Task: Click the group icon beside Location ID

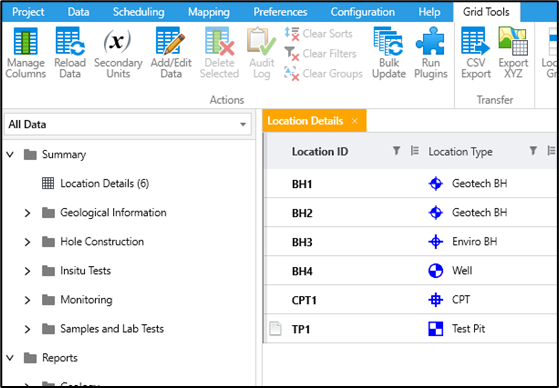Action: pos(414,151)
